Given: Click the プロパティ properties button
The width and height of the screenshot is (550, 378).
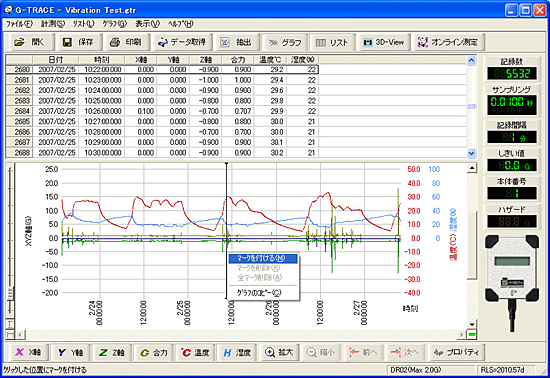Looking at the screenshot, I should (457, 352).
